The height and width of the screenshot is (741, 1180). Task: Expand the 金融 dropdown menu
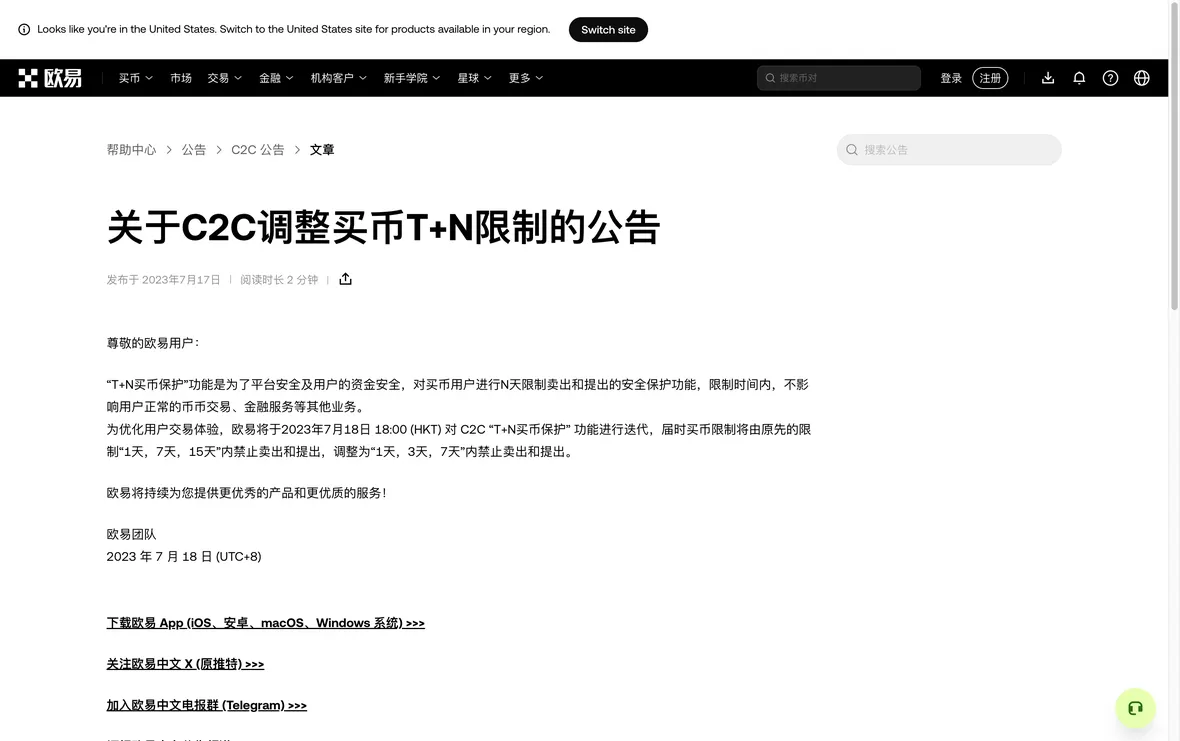coord(276,78)
